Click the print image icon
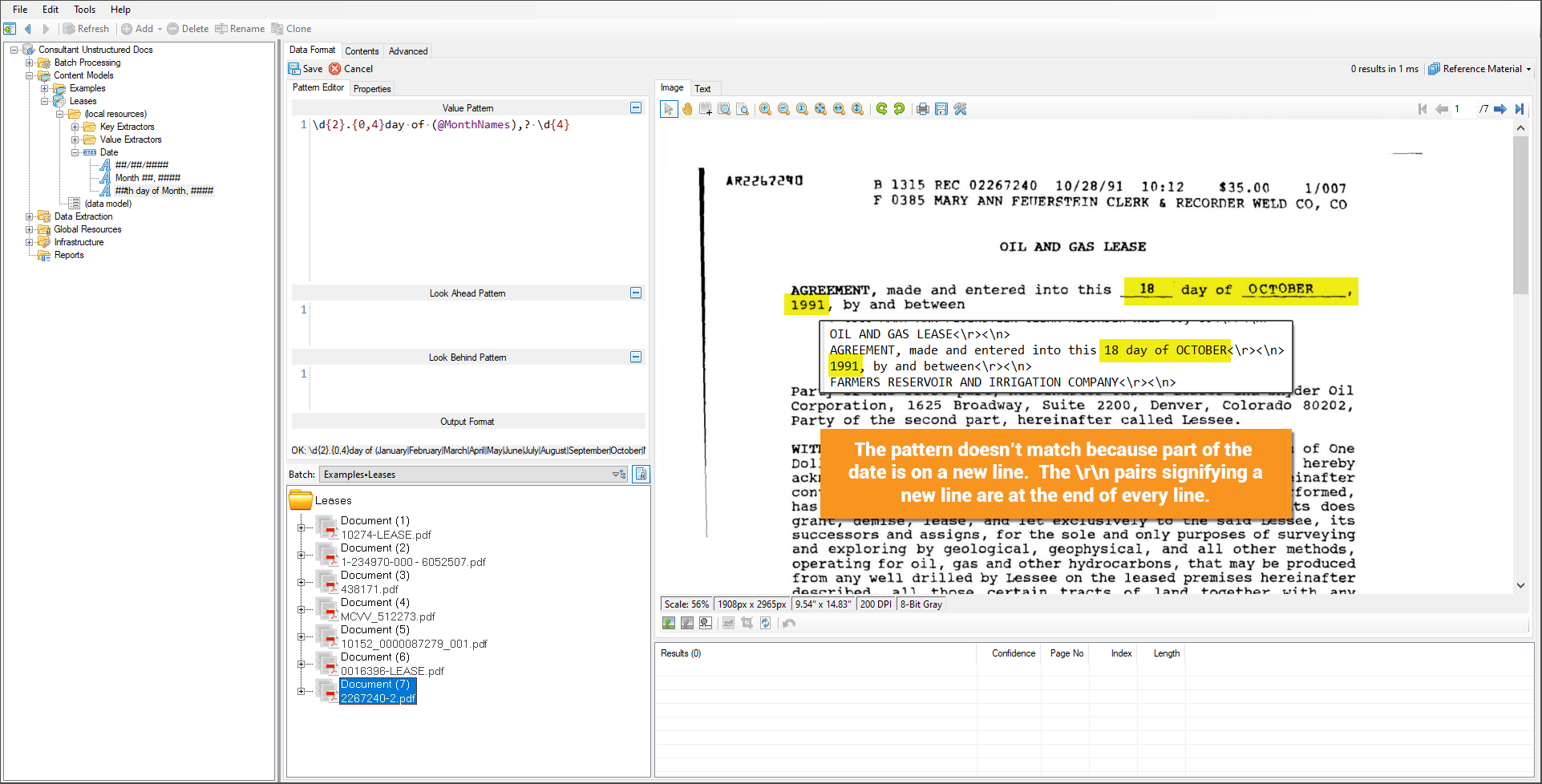This screenshot has height=784, width=1542. [922, 109]
